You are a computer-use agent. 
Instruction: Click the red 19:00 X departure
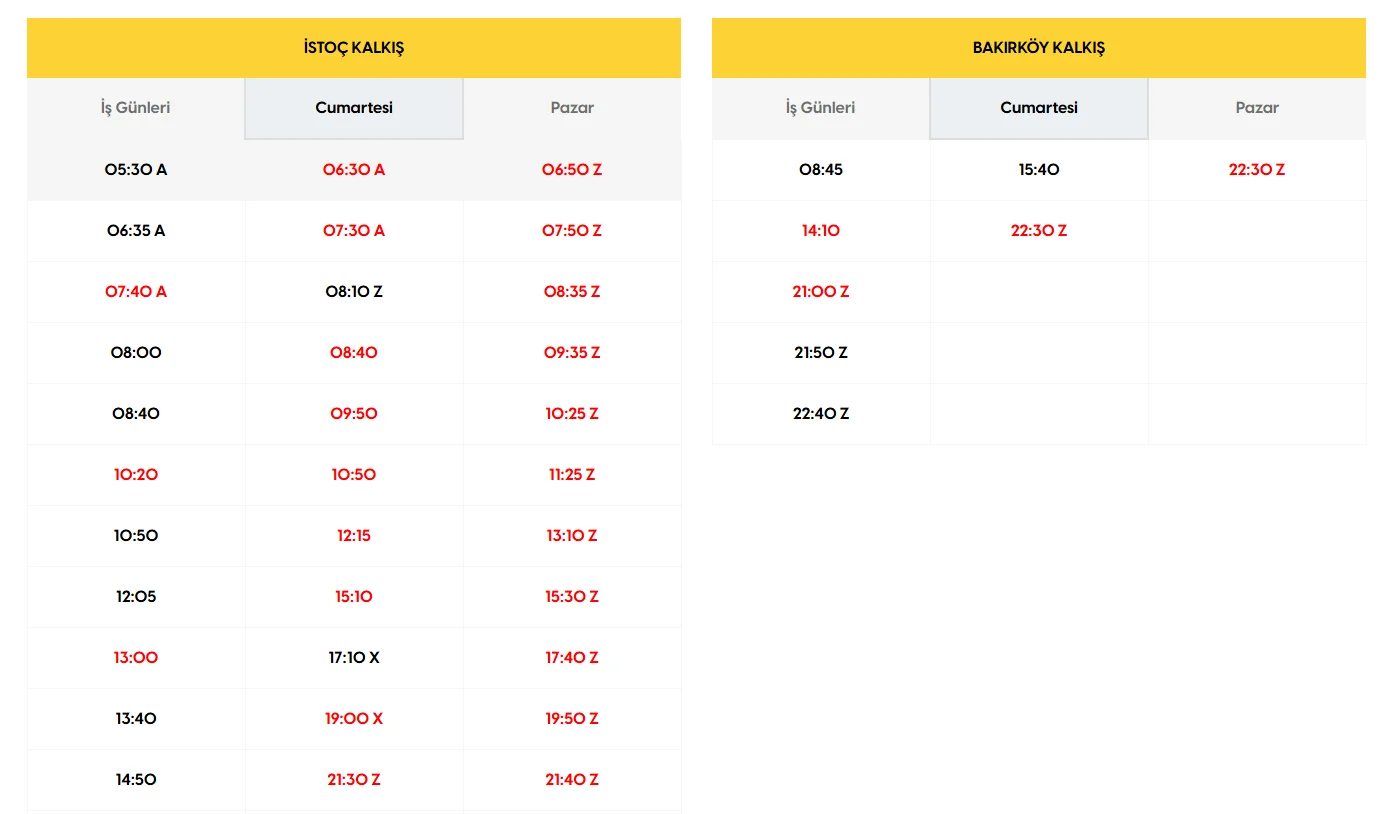[354, 719]
